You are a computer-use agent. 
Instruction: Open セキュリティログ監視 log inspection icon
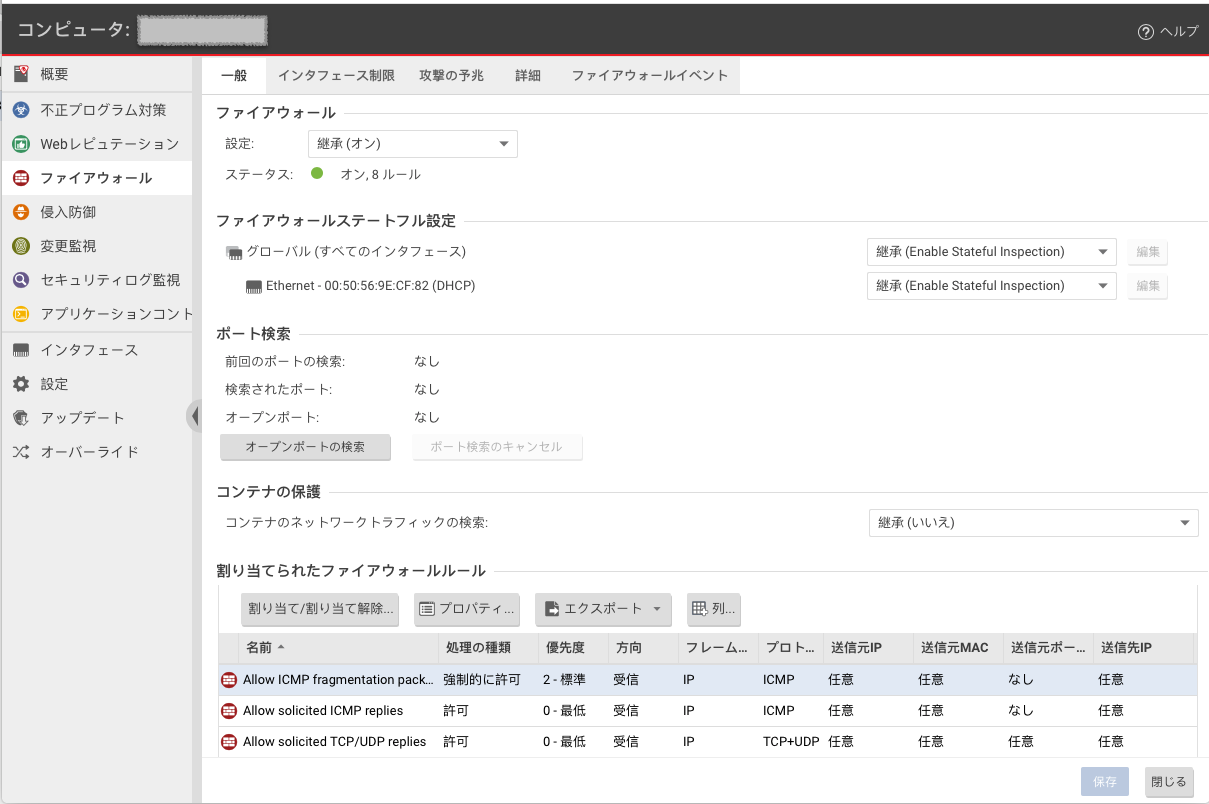coord(21,280)
